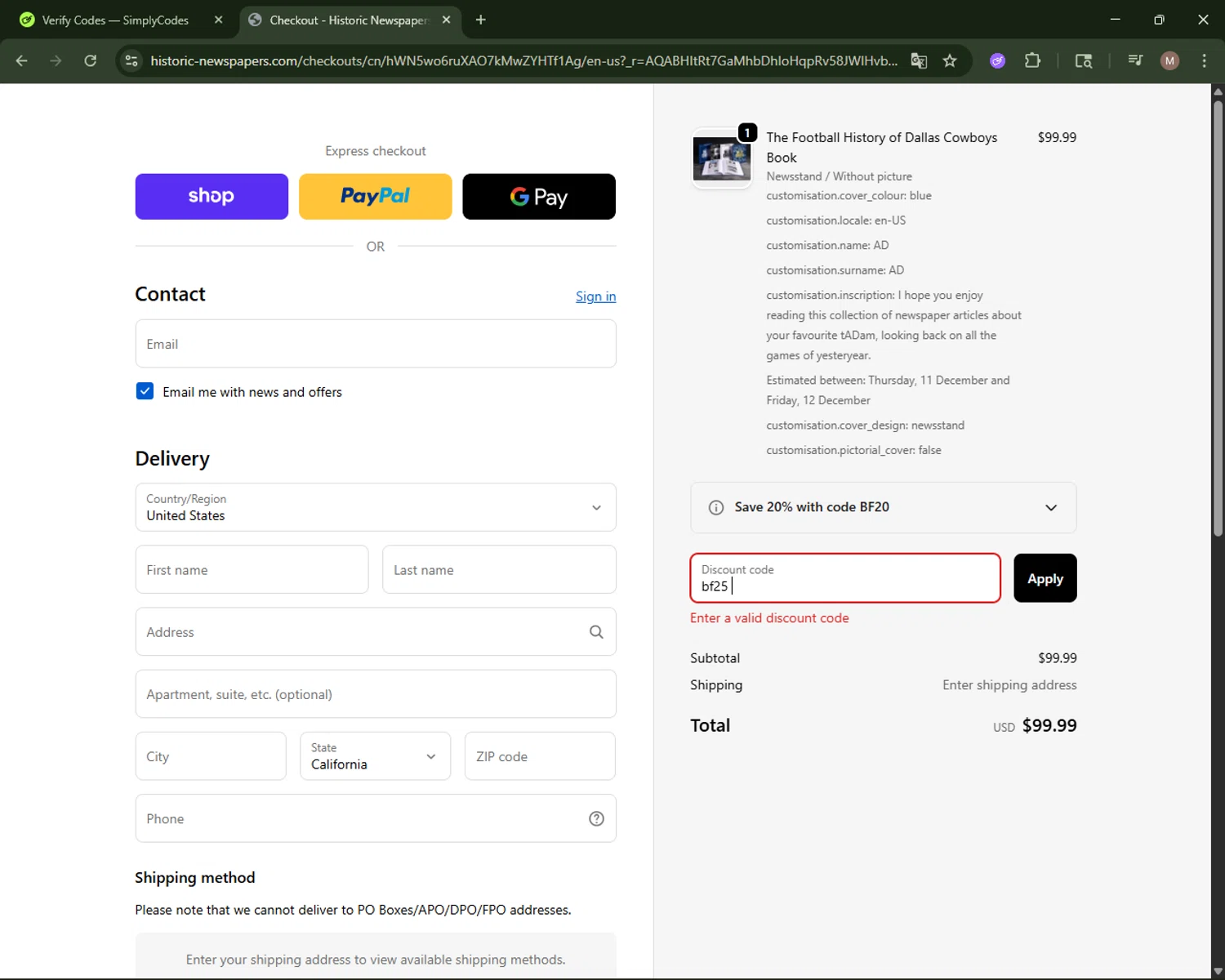Viewport: 1225px width, 980px height.
Task: Click the translate page icon
Action: (919, 60)
